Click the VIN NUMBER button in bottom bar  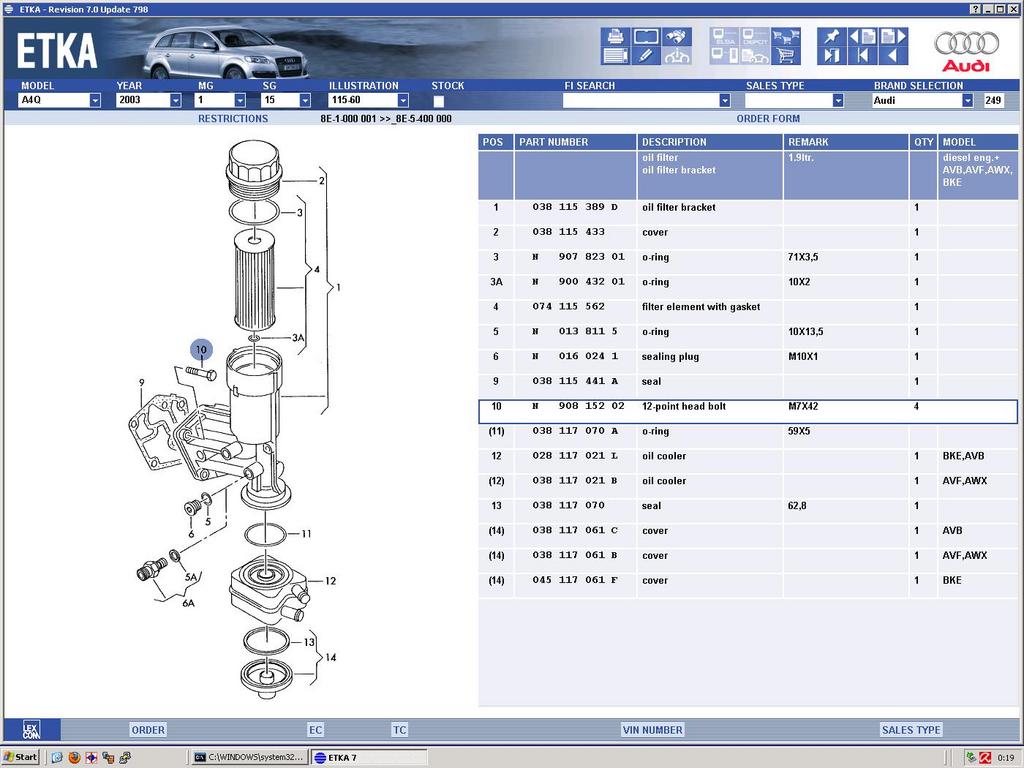652,730
